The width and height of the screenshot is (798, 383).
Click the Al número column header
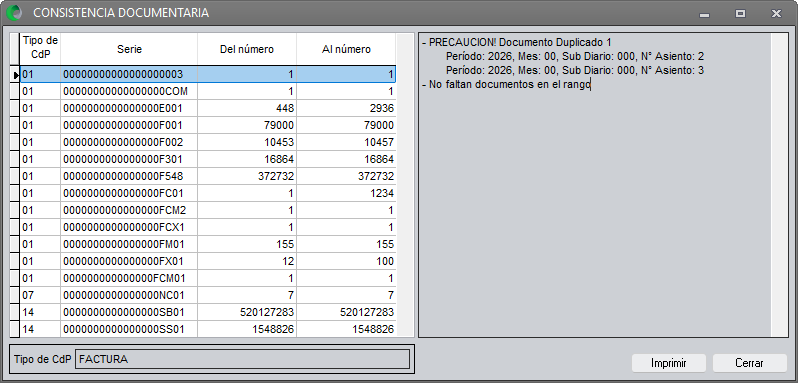(x=346, y=49)
